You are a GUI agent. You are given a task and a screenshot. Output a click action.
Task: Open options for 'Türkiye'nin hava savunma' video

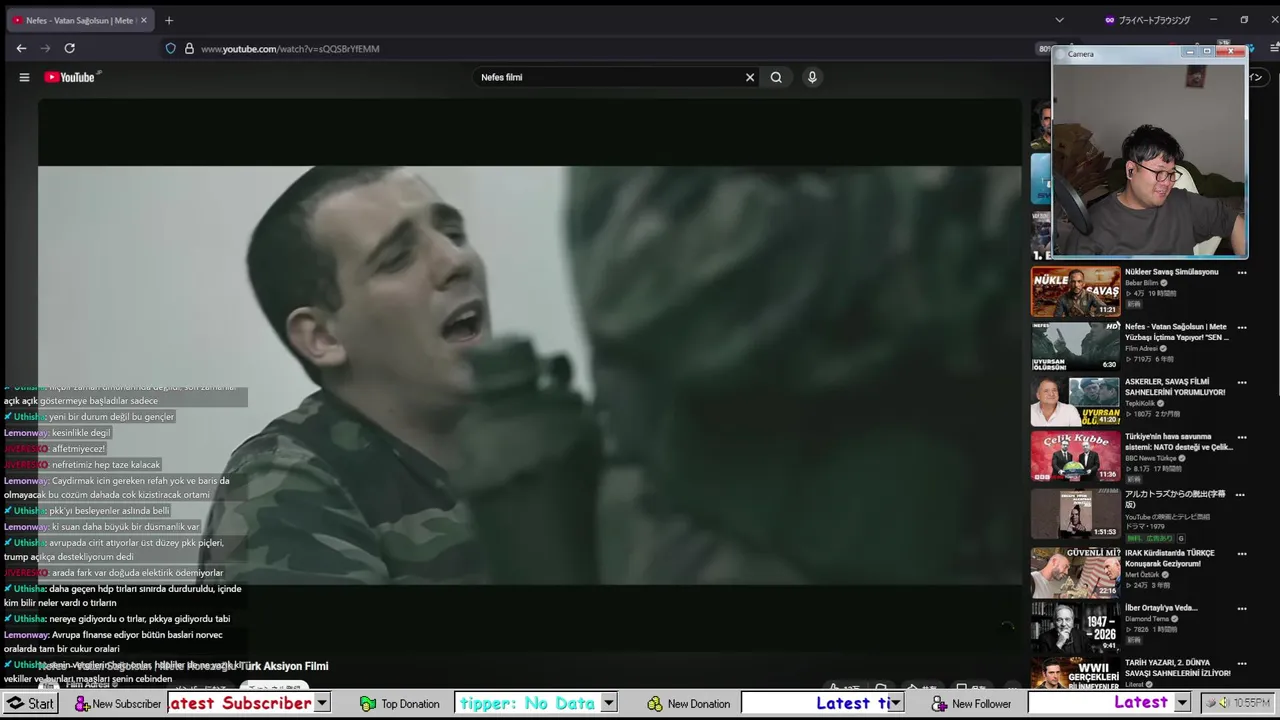[x=1242, y=437]
